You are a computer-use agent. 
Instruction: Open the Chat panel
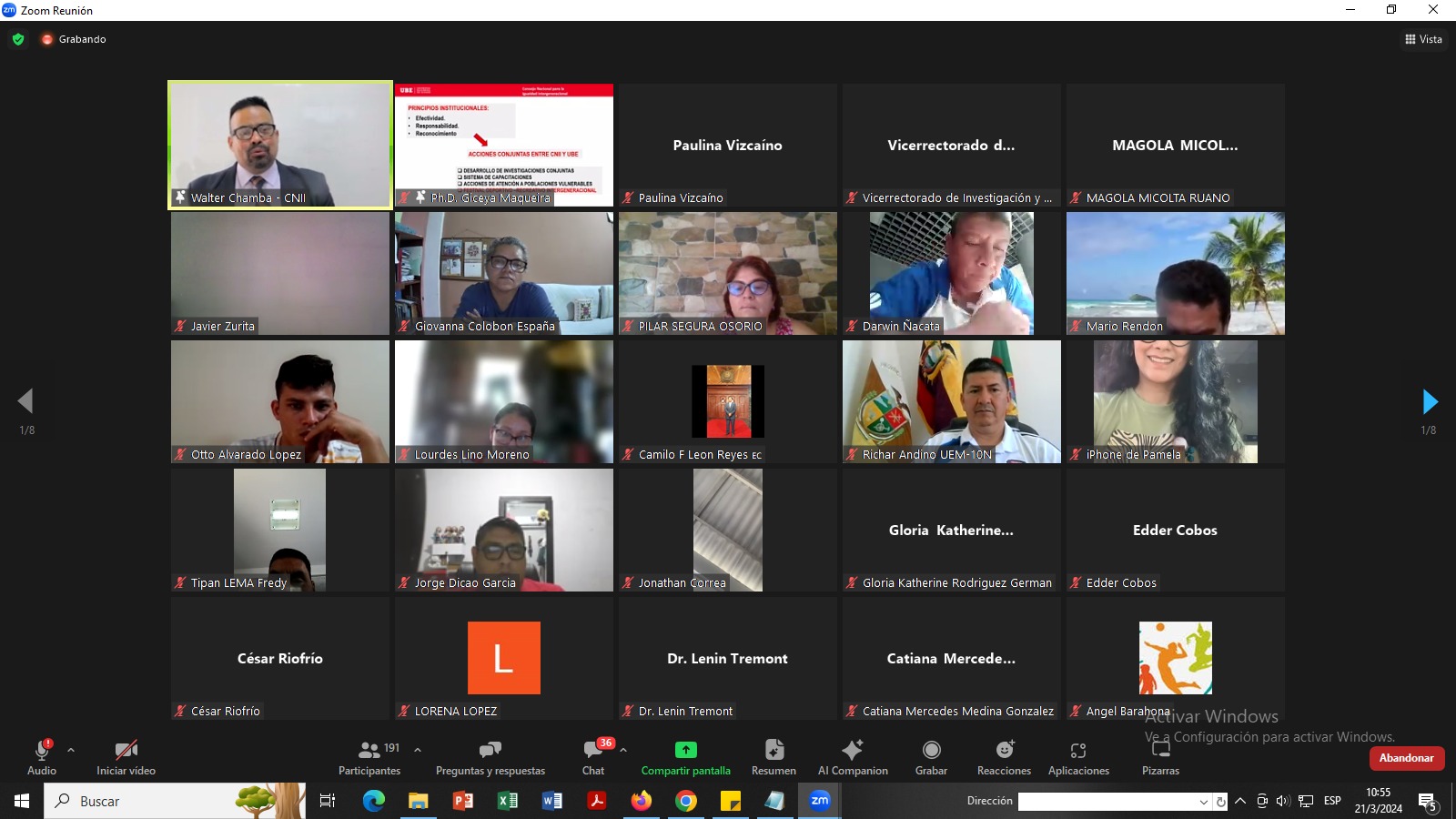[593, 756]
